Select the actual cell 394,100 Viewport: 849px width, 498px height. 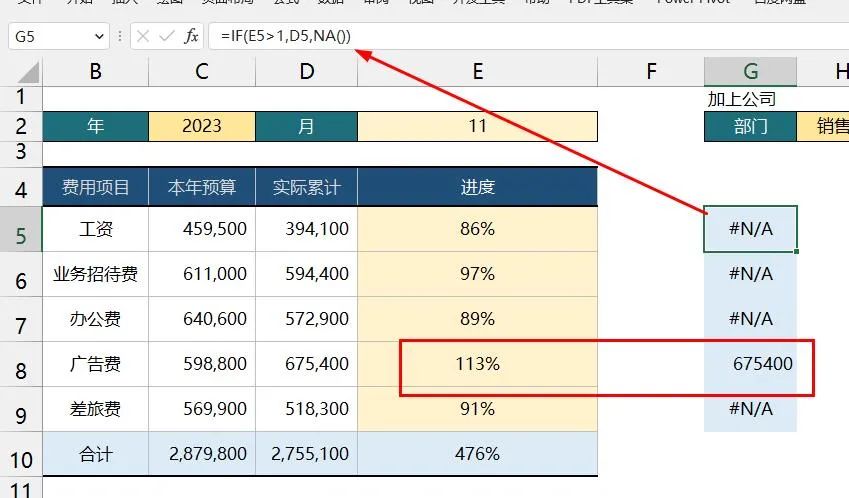pyautogui.click(x=306, y=229)
